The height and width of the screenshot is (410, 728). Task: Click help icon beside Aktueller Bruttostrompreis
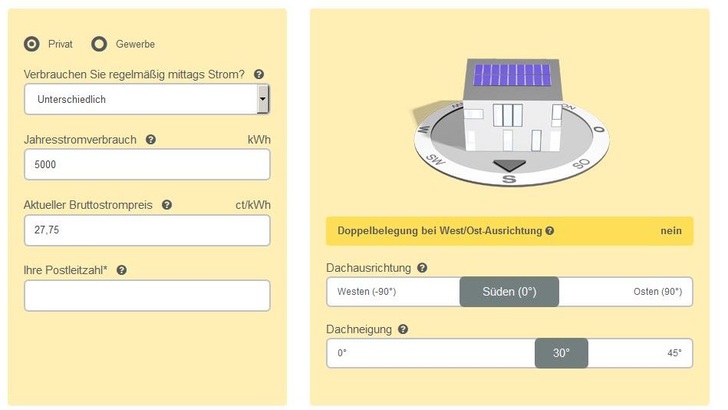click(x=167, y=205)
